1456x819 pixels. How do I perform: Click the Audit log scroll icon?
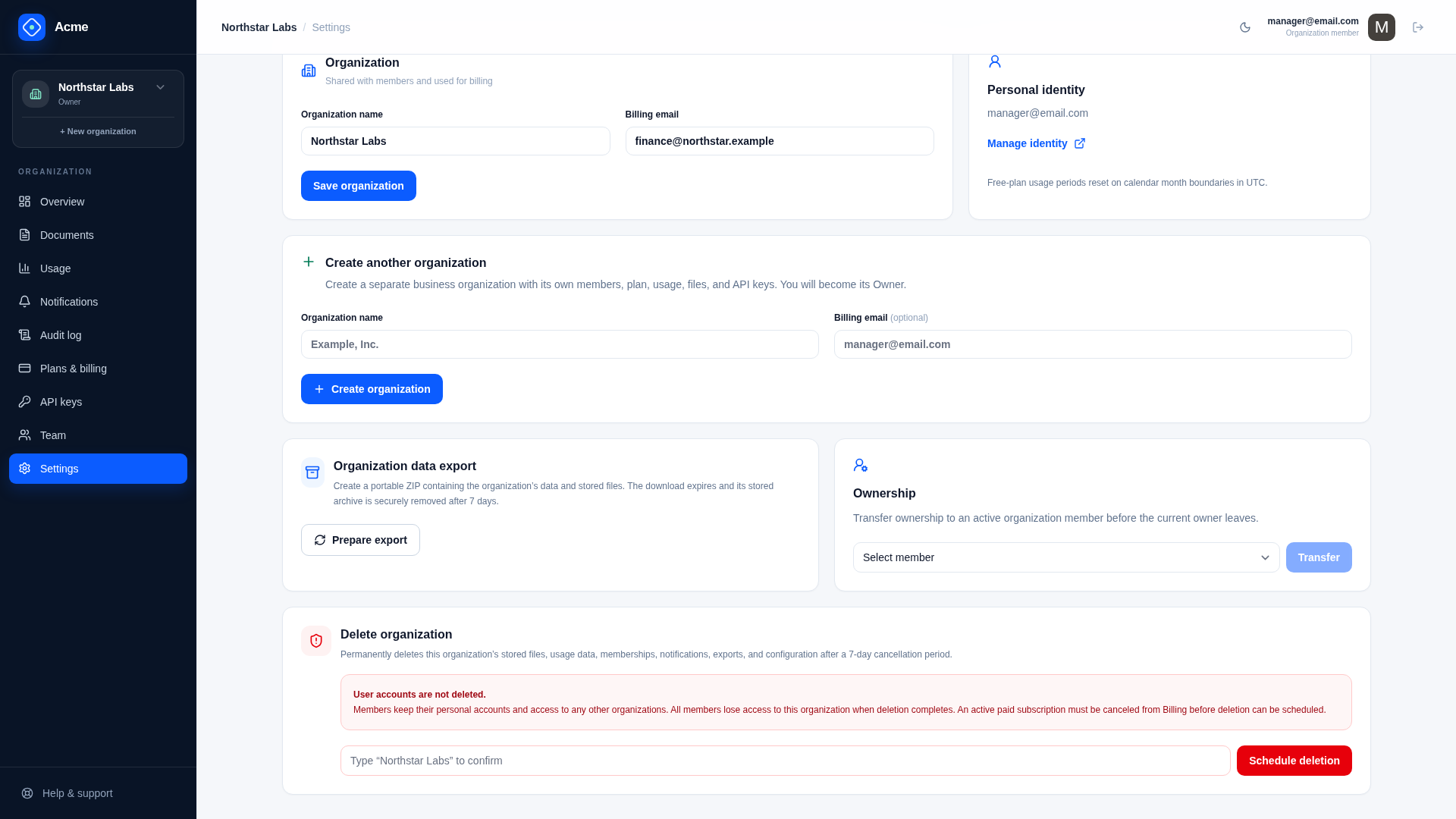click(24, 335)
